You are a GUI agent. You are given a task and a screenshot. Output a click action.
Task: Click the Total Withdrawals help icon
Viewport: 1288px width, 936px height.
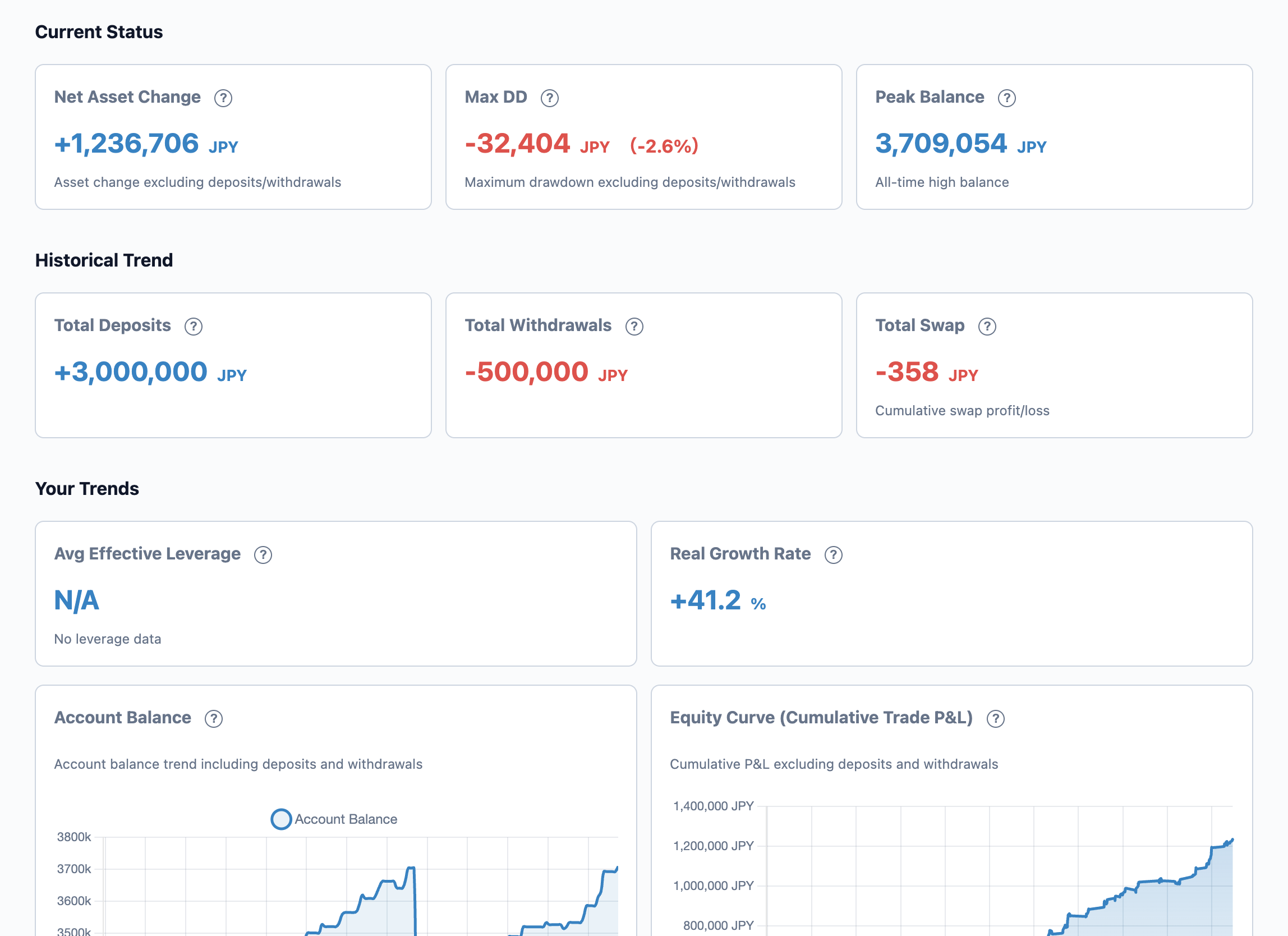pyautogui.click(x=634, y=327)
